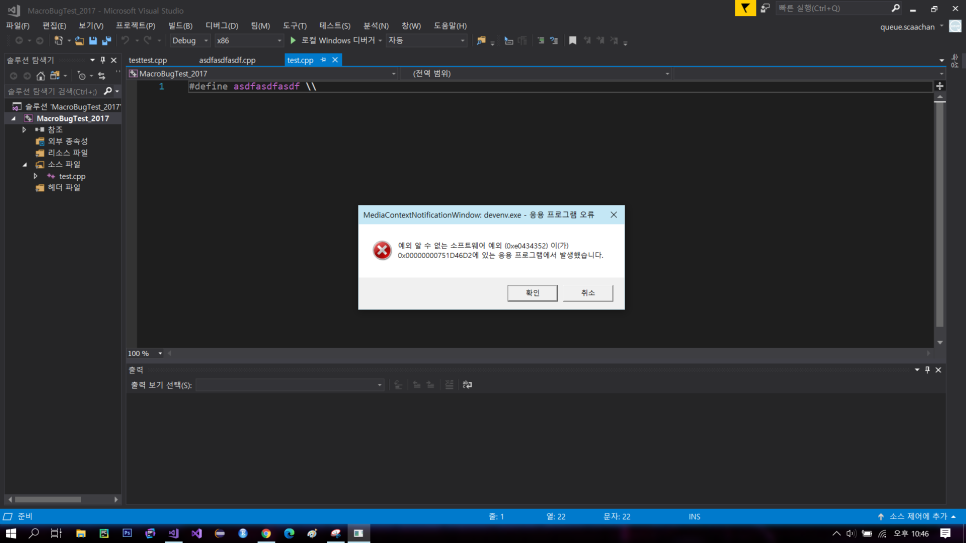Click the pending changes filter icon in 솔루션 탐색기

(x=81, y=76)
